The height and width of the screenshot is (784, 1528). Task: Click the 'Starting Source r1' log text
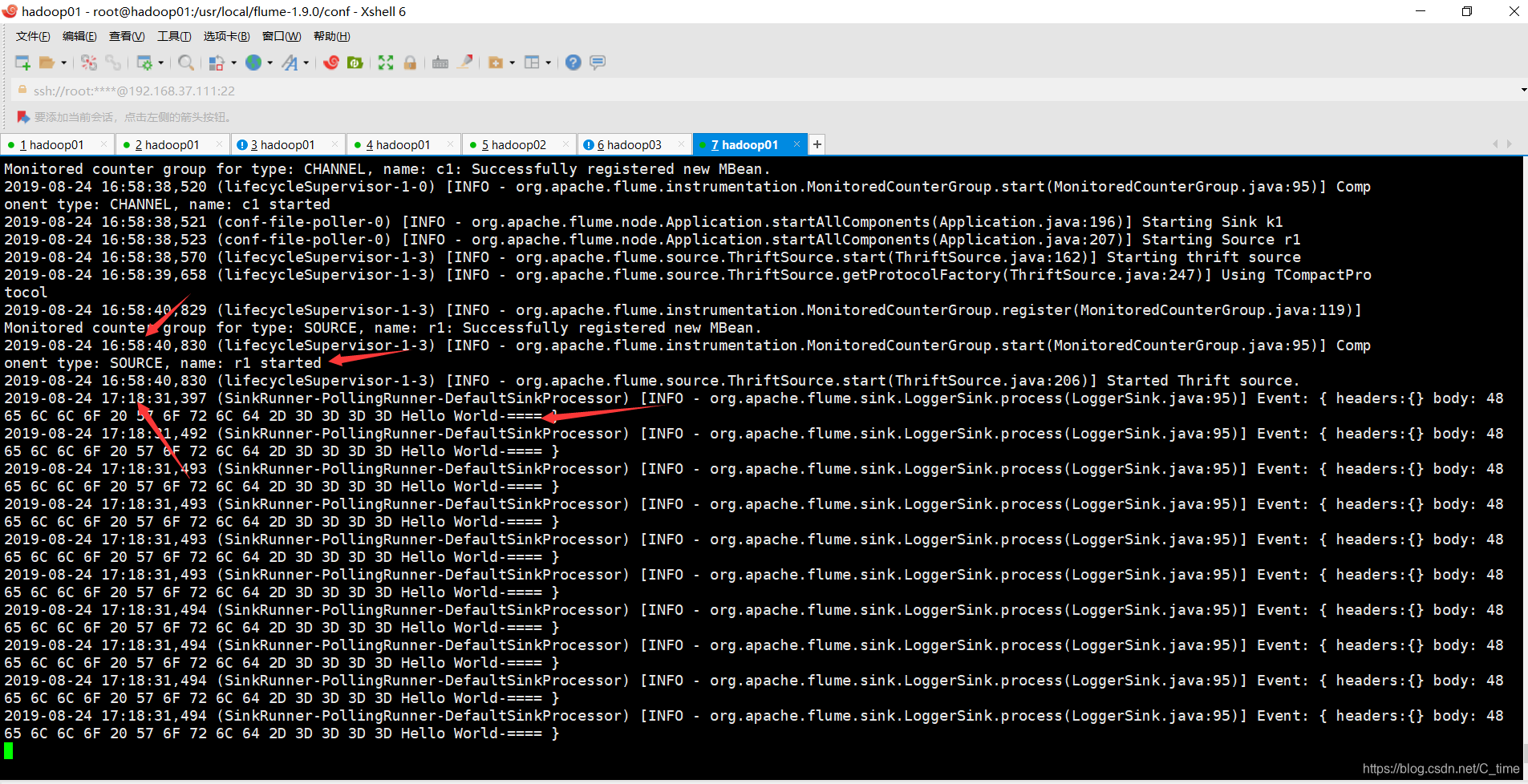click(x=1221, y=240)
